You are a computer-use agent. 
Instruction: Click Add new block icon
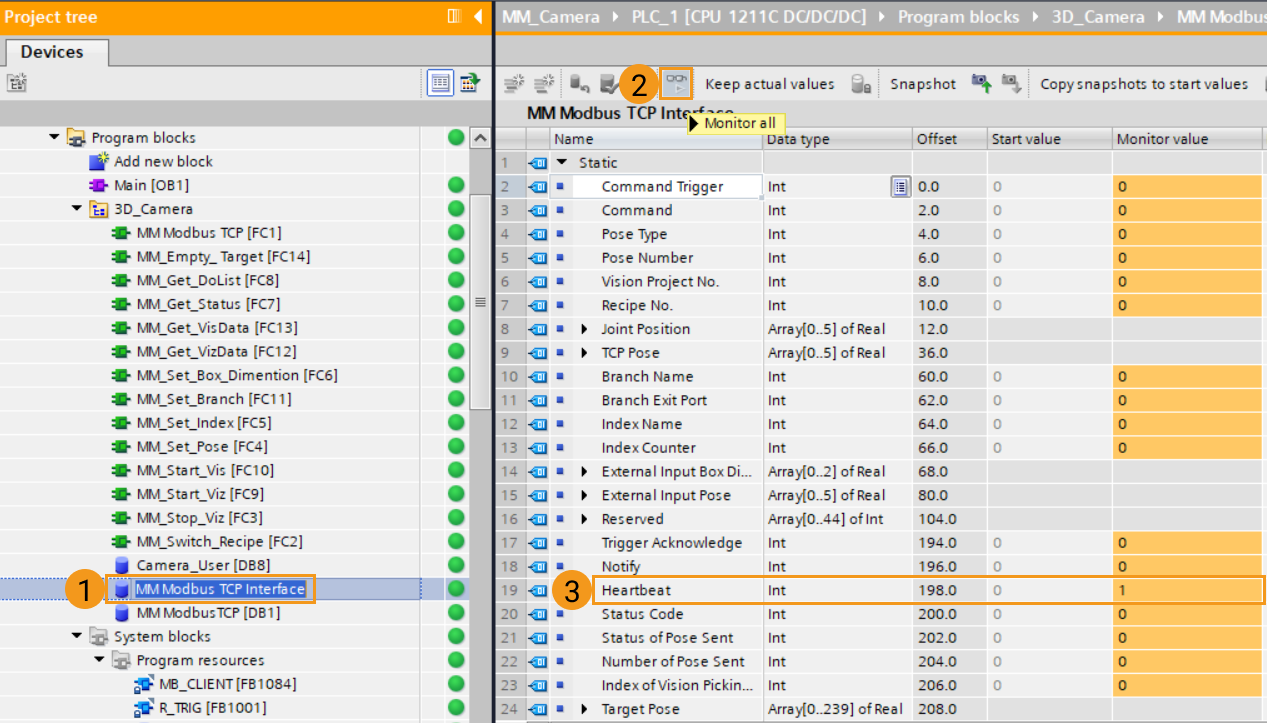click(98, 162)
